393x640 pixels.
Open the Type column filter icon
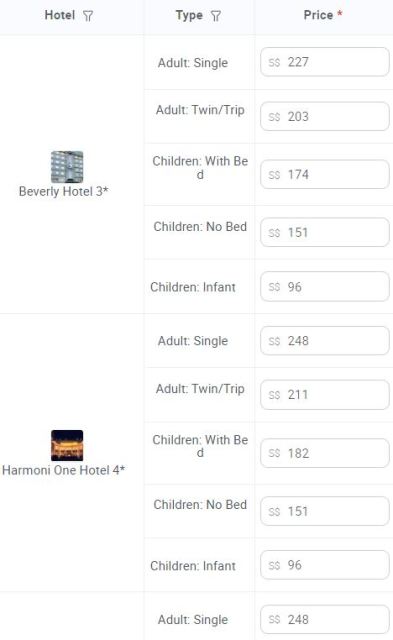[x=216, y=16]
